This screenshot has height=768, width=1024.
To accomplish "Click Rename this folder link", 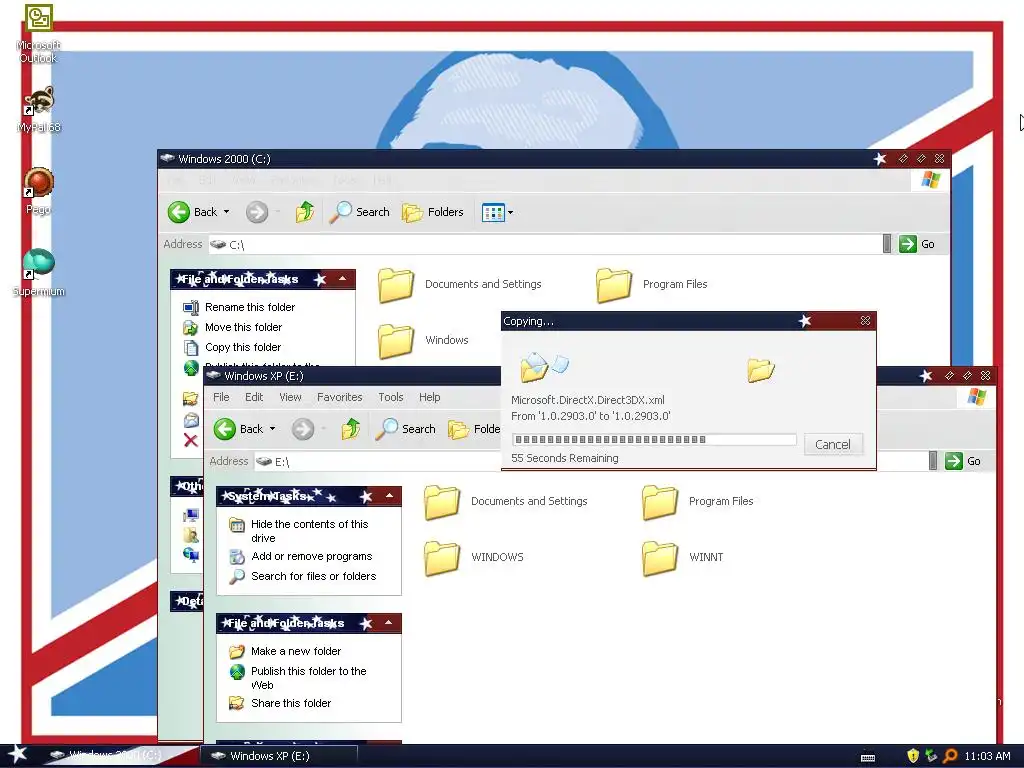I will tap(249, 307).
